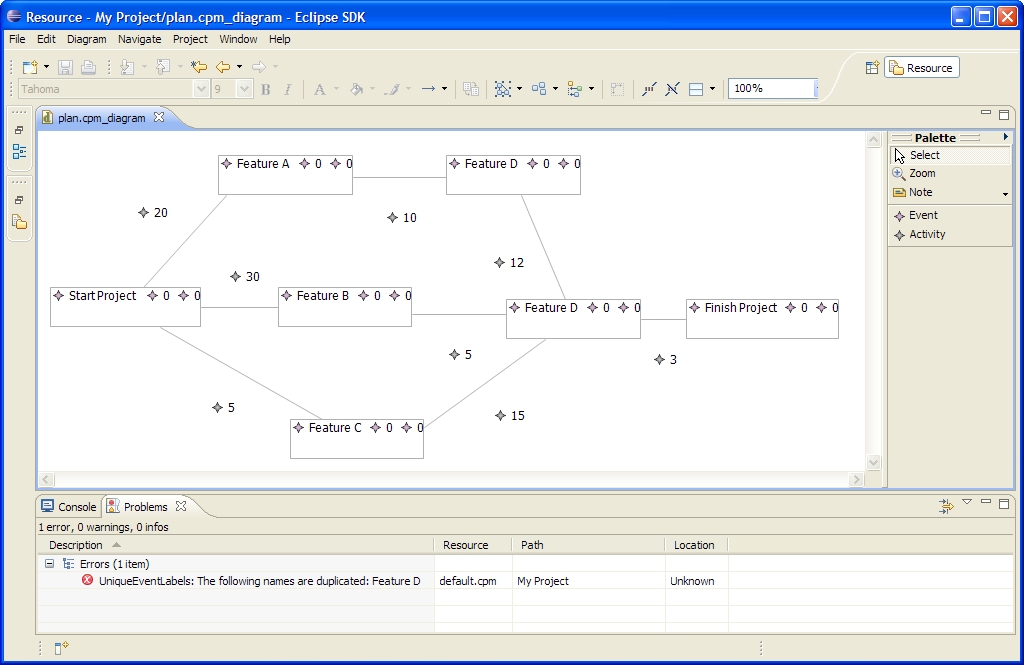Click the Back navigation arrow icon
The image size is (1024, 665).
pos(223,67)
